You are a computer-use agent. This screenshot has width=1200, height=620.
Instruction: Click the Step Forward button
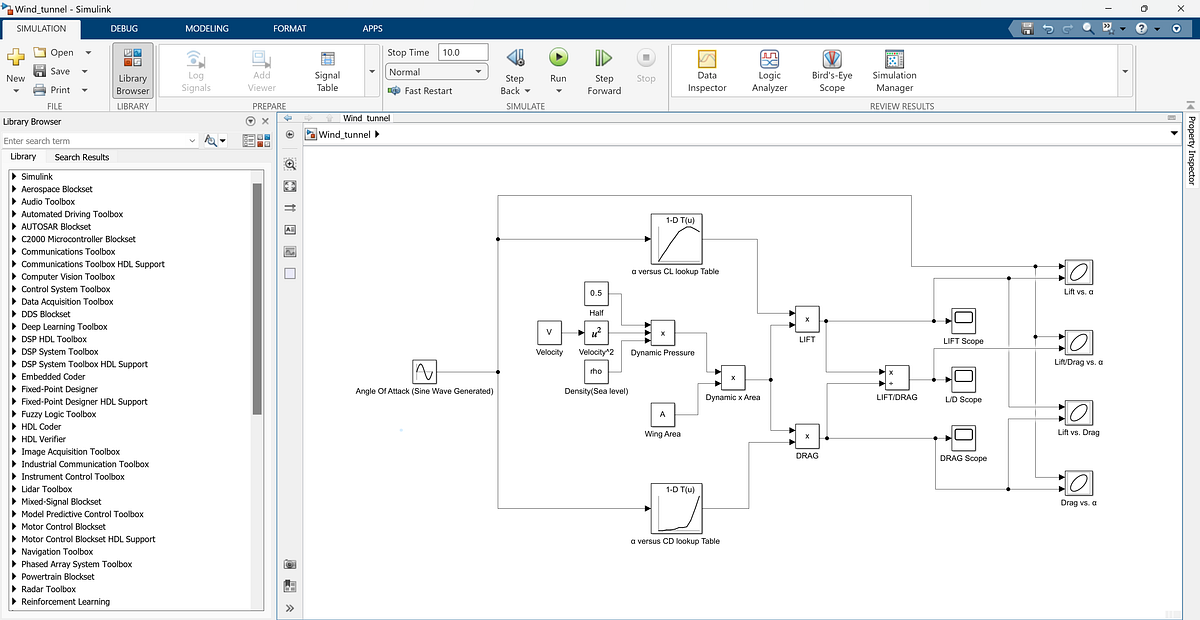click(603, 70)
